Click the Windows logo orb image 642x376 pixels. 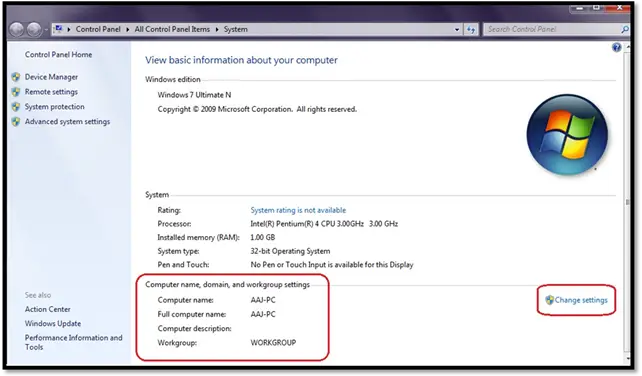[567, 135]
